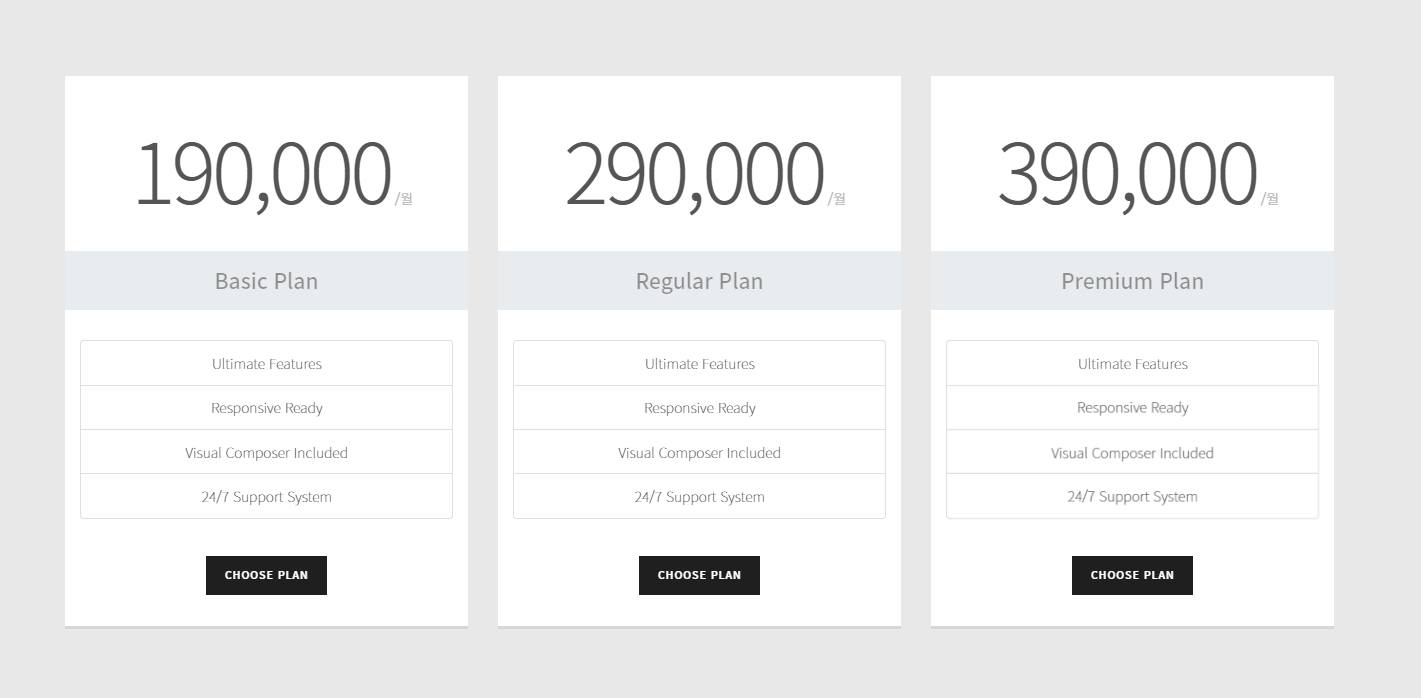Click Visual Composer Included in Basic Plan
Screen dimensions: 1421x698
pyautogui.click(x=266, y=452)
